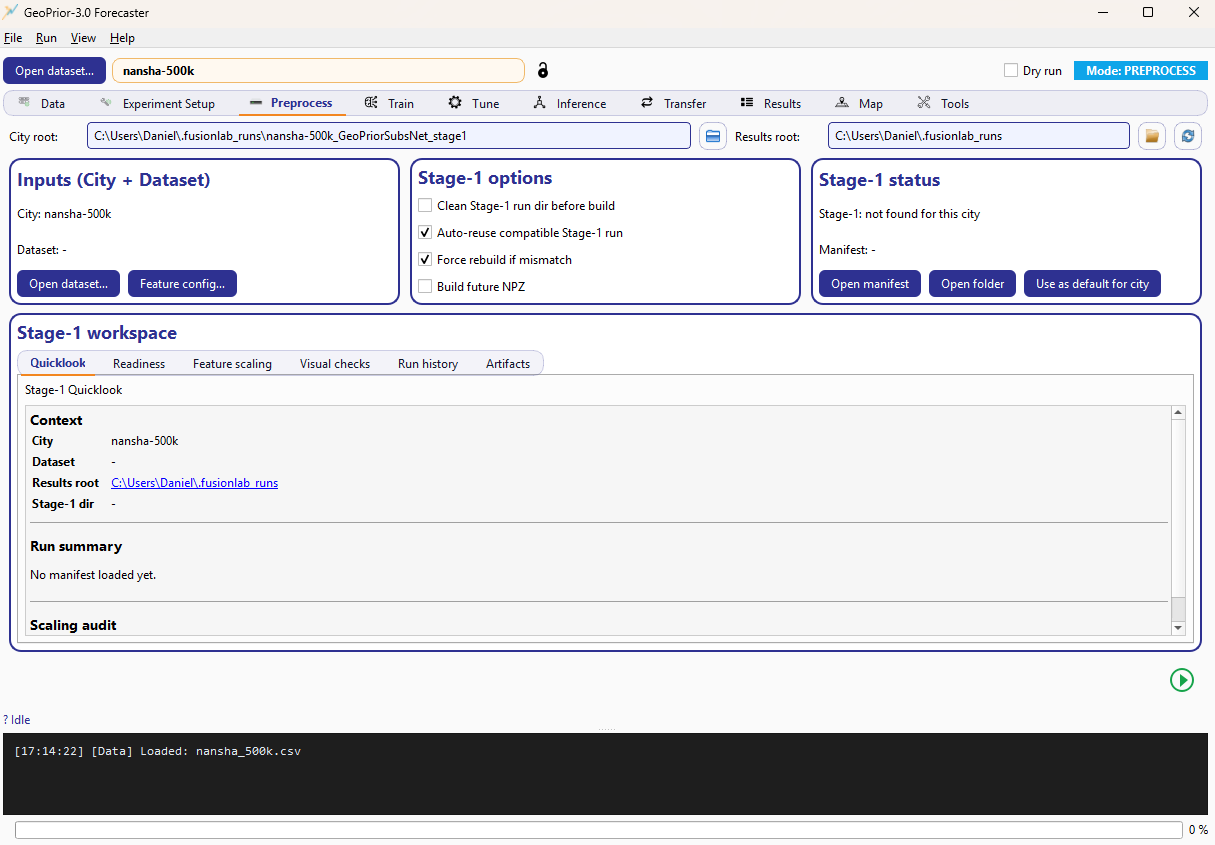The height and width of the screenshot is (845, 1215).
Task: Switch to the Tune tab
Action: coord(474,103)
